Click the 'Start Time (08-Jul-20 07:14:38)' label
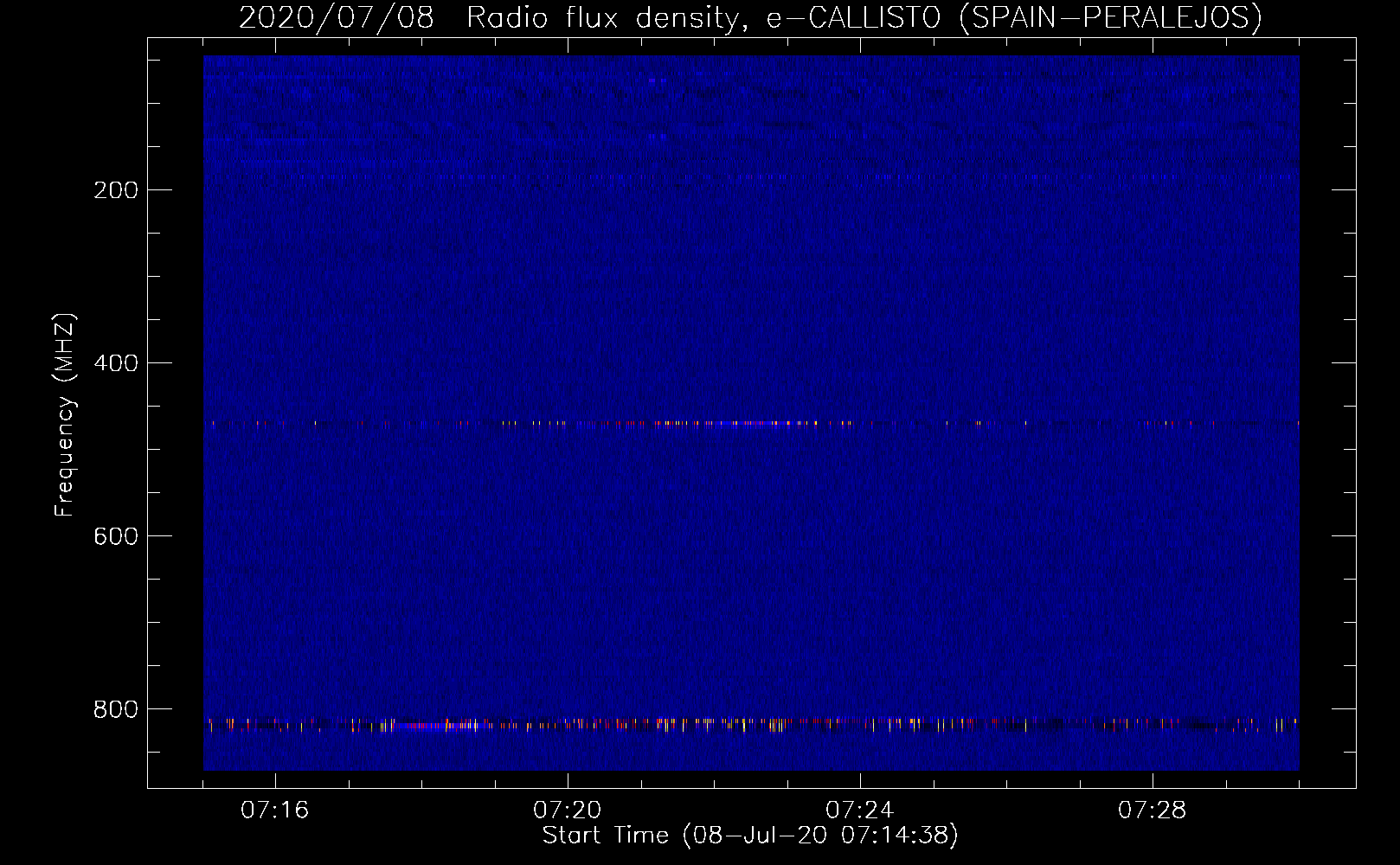Viewport: 1400px width, 865px height. pyautogui.click(x=750, y=836)
